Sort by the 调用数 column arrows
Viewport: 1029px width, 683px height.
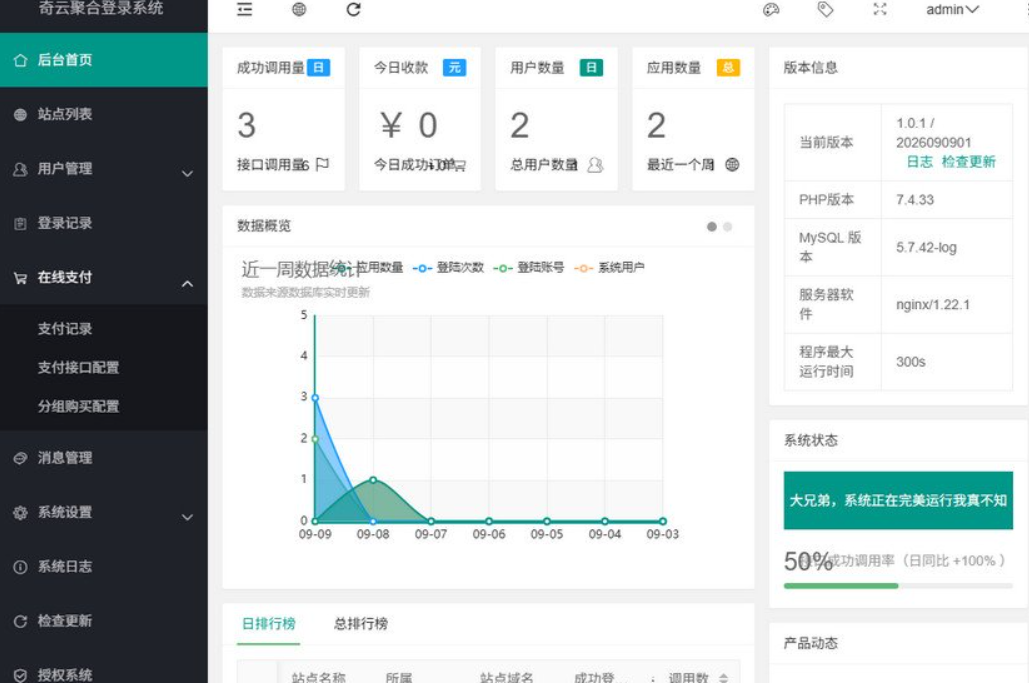(x=724, y=678)
